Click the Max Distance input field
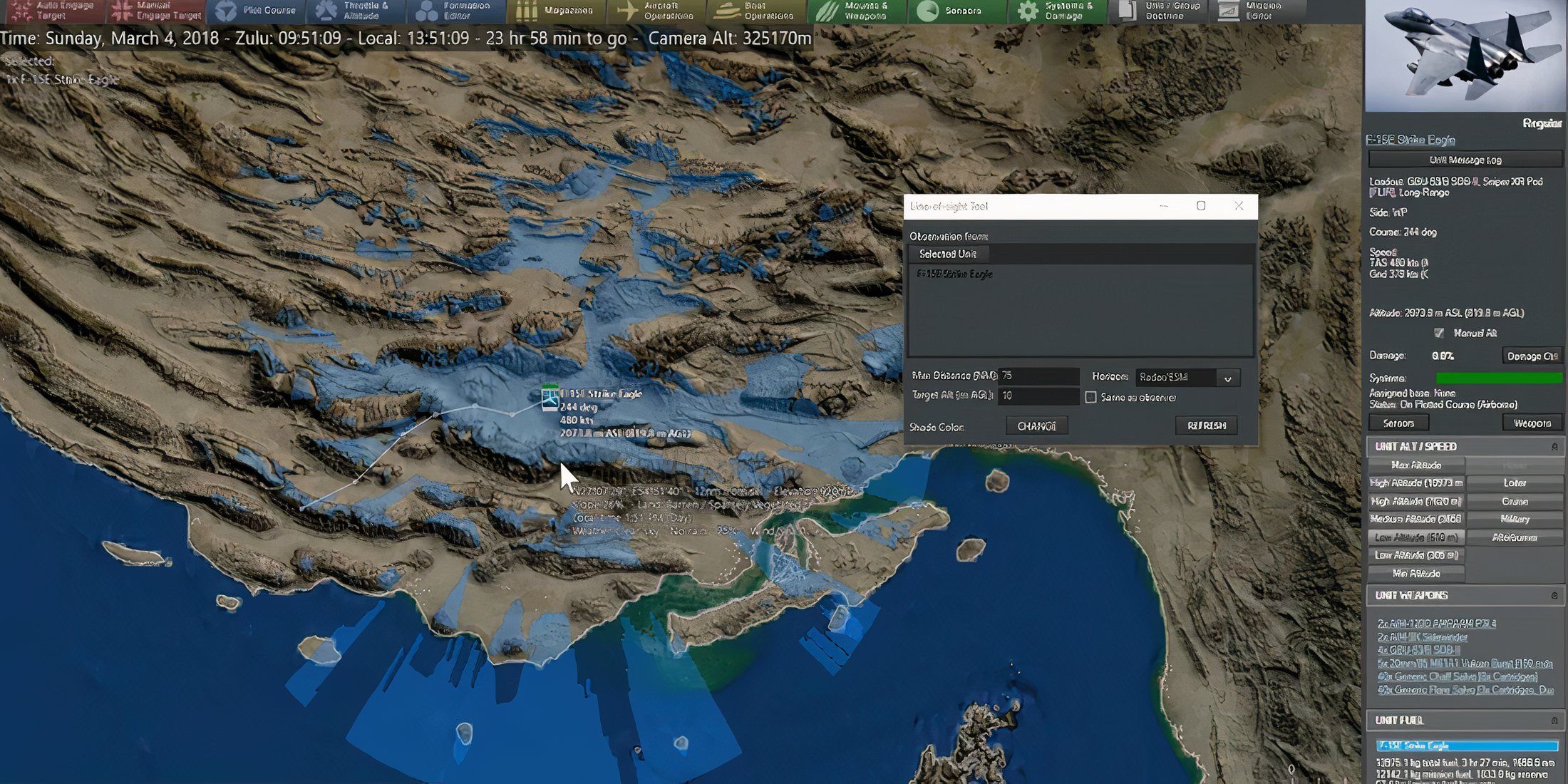 pos(1038,376)
